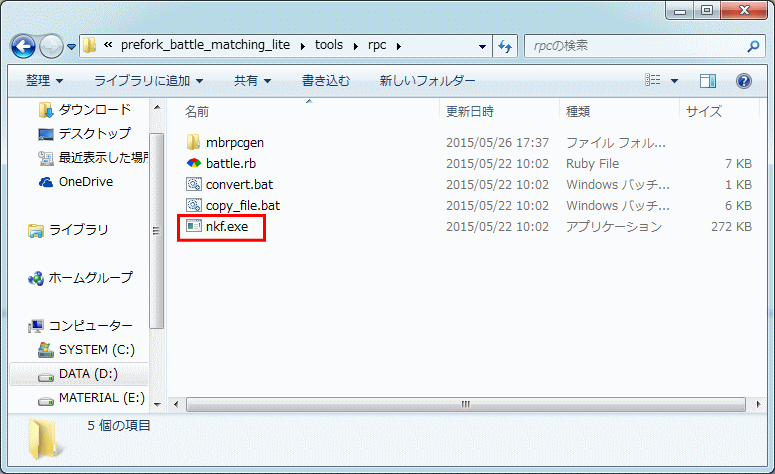Select nkf.exe application icon

point(194,226)
